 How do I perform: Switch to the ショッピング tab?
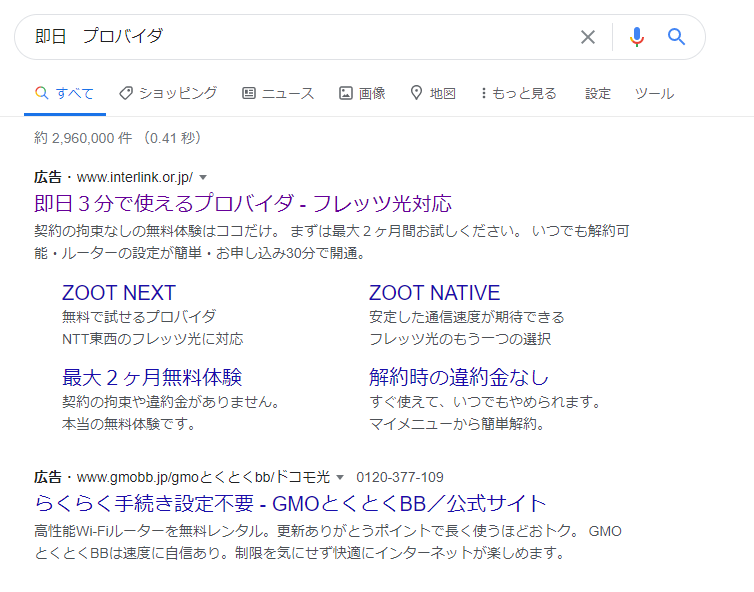pyautogui.click(x=168, y=93)
